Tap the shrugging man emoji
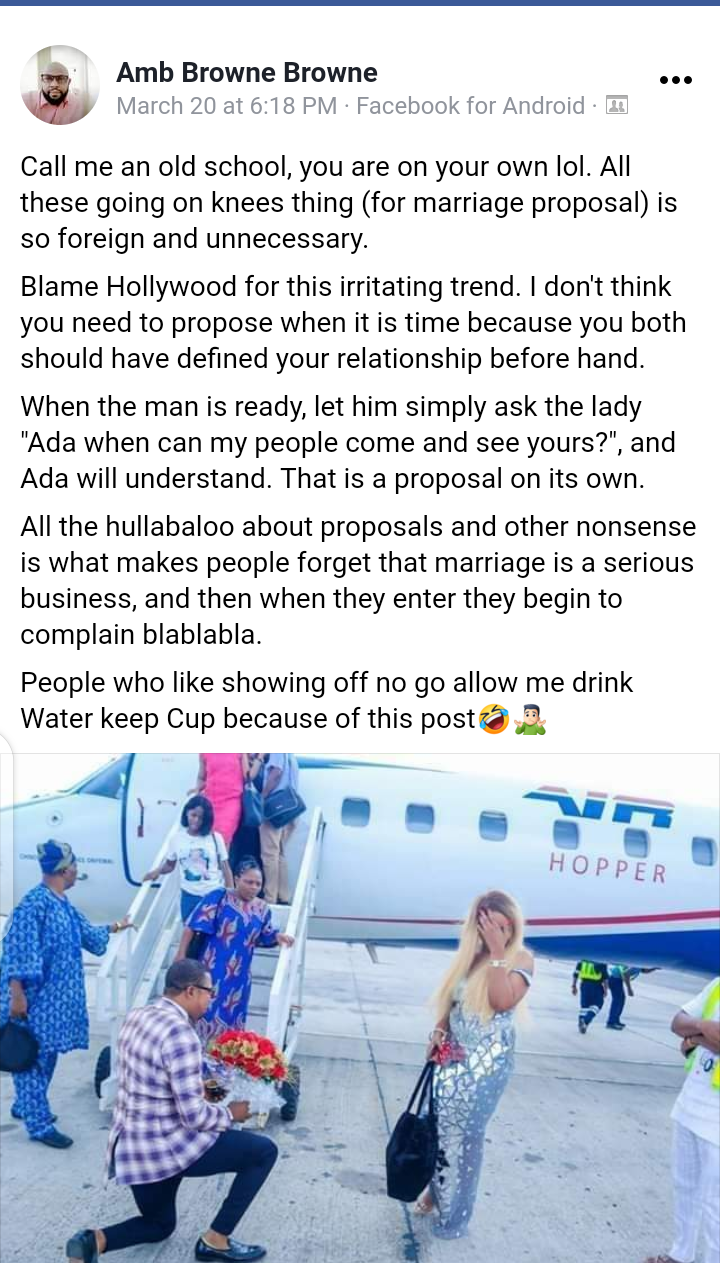The image size is (720, 1263). point(529,718)
